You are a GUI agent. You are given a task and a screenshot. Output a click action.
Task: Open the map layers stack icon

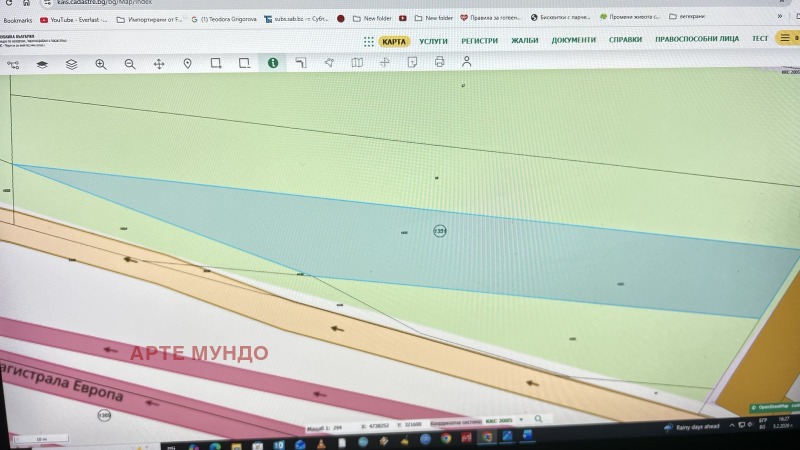pyautogui.click(x=71, y=63)
